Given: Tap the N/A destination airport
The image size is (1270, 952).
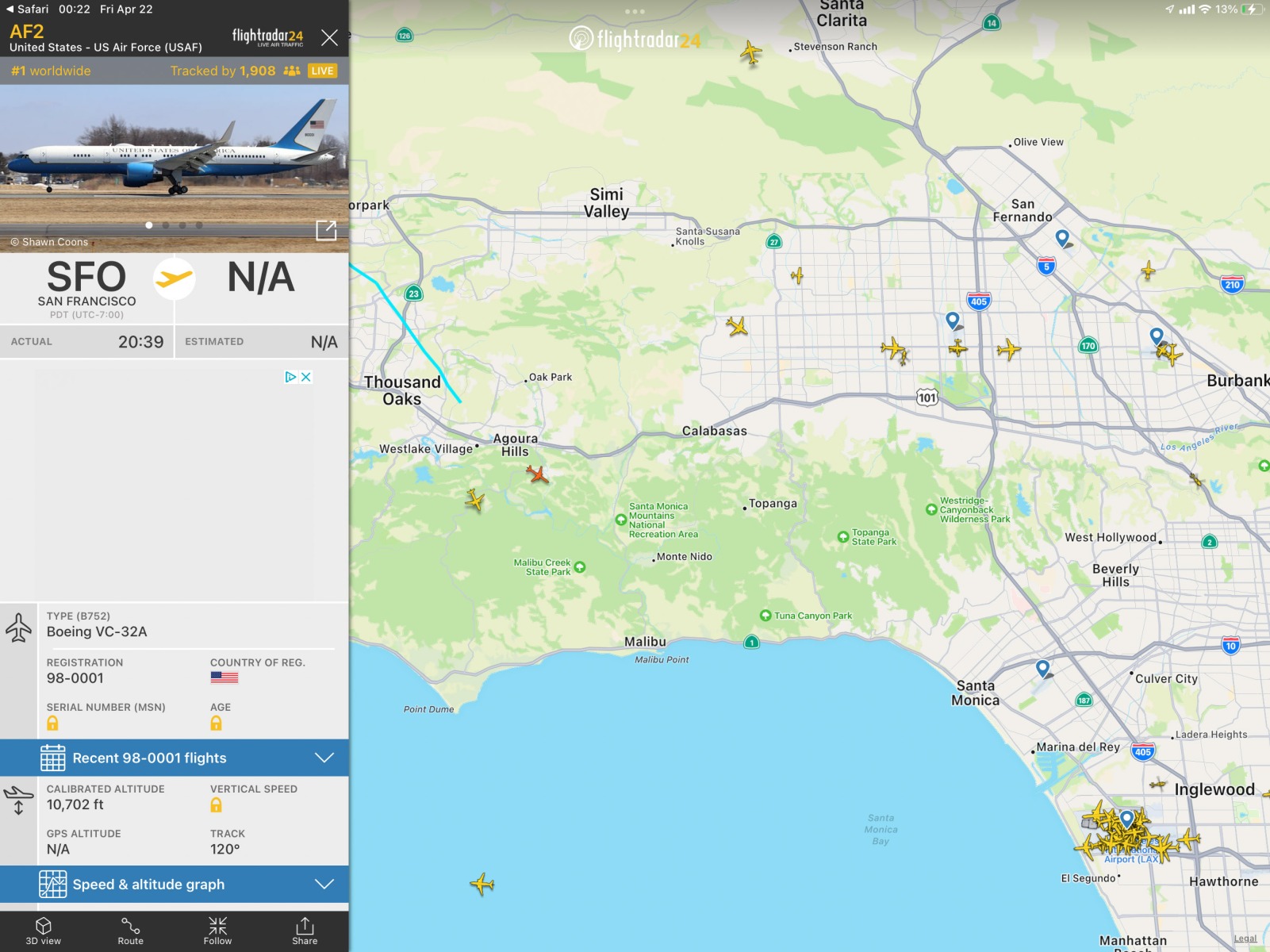Looking at the screenshot, I should click(x=261, y=278).
